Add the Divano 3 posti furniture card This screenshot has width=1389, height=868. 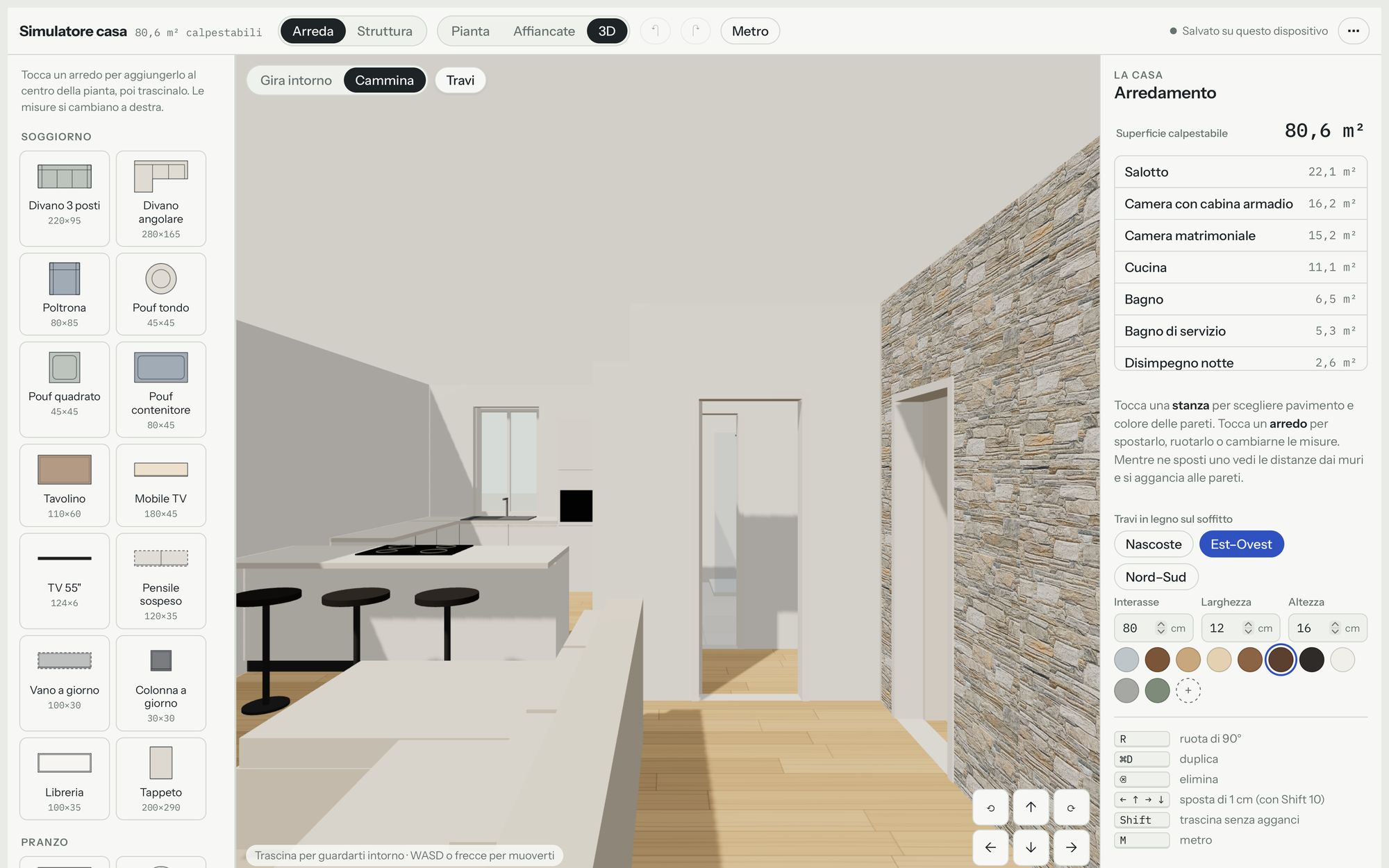[65, 199]
